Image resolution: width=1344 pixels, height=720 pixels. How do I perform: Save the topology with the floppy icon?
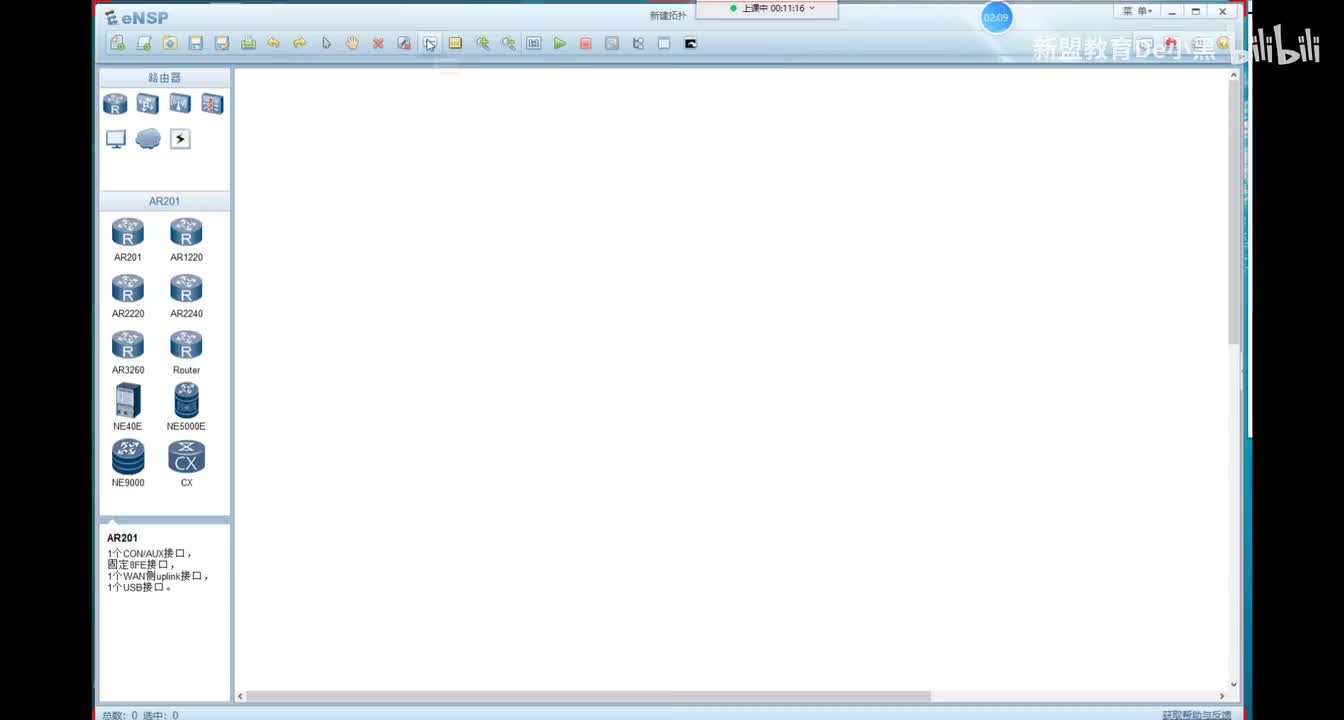196,43
